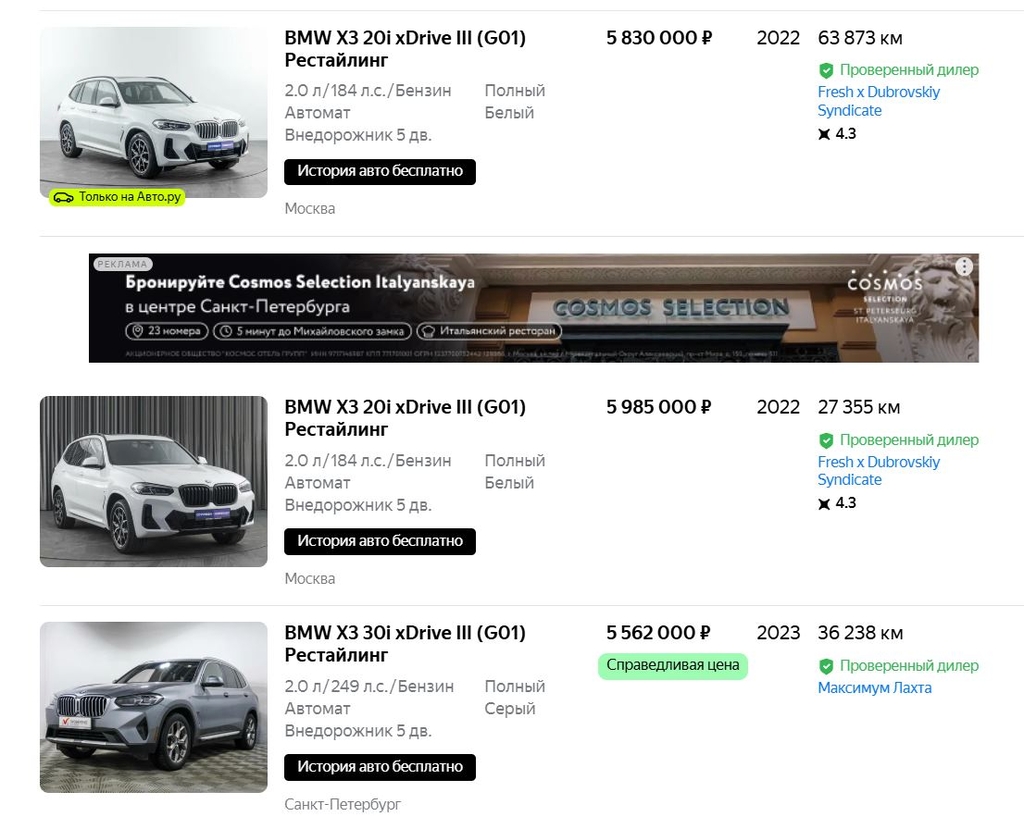Open Fresh x Dubrovskiy Syndicate dealer, first listing
1024x829 pixels.
[x=878, y=101]
